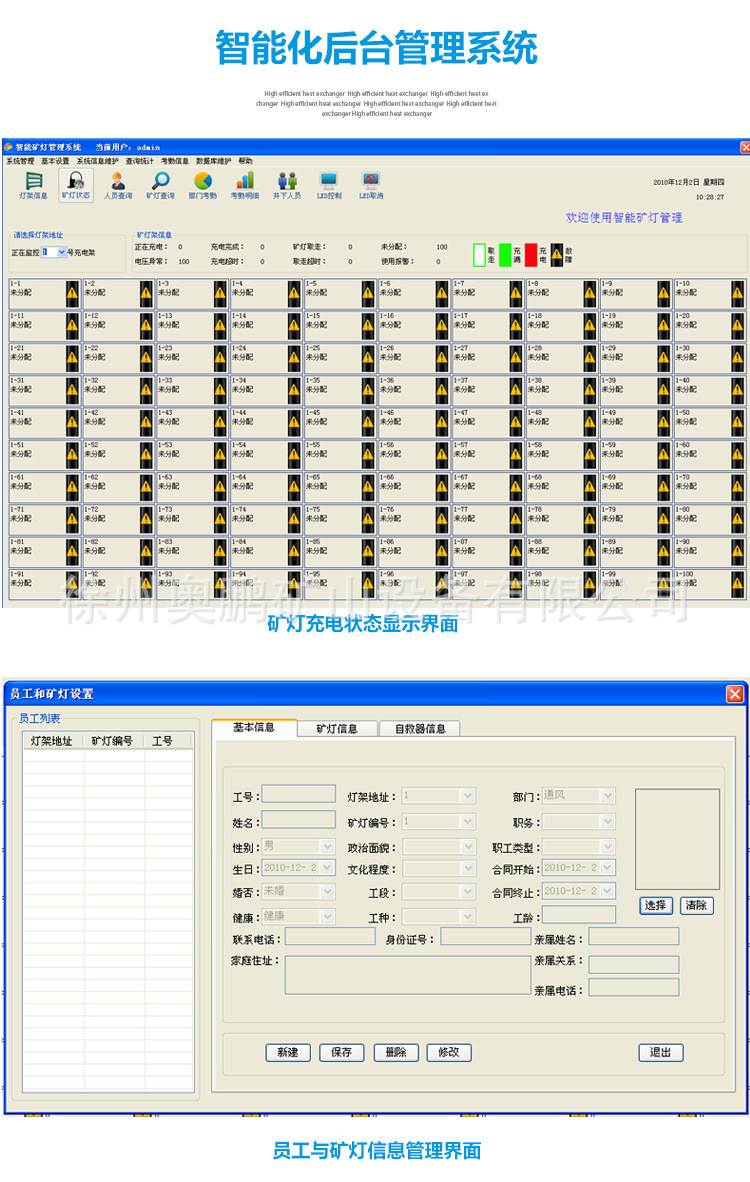Click the 考勤明细 bar chart icon
This screenshot has height=1182, width=750.
[x=244, y=183]
